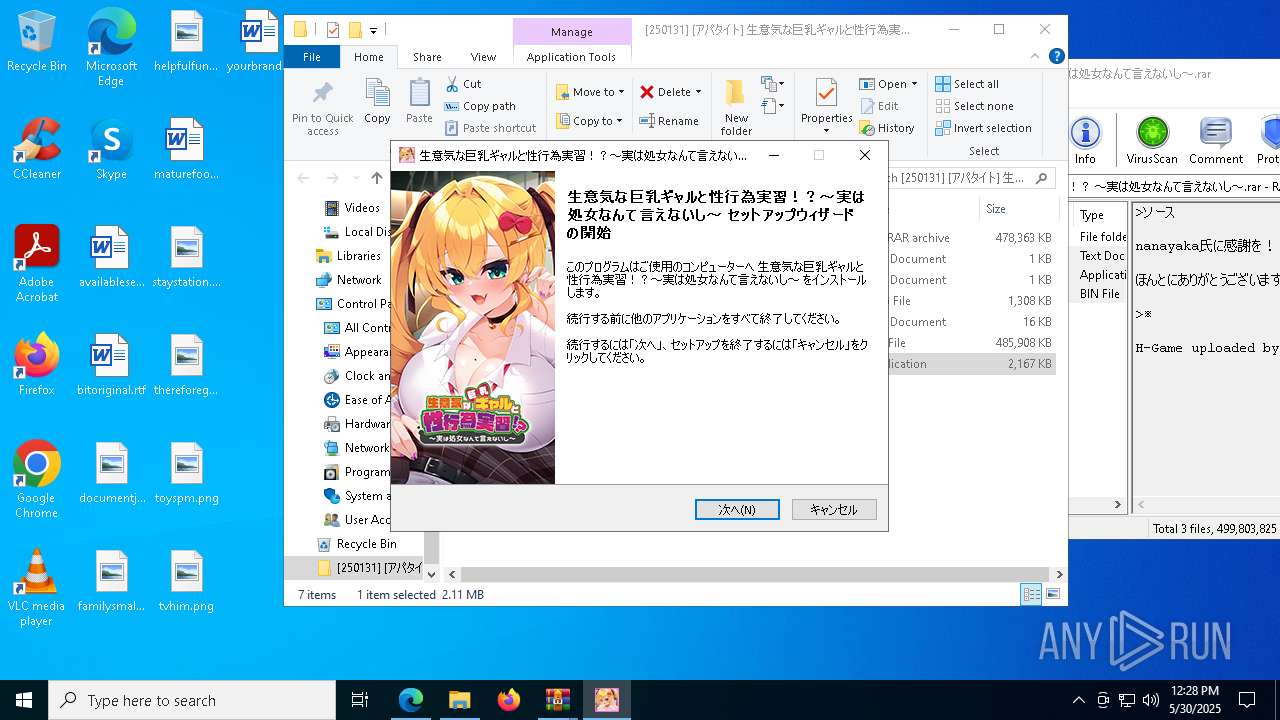This screenshot has width=1280, height=720.
Task: Click Copy path in the ribbon
Action: (x=480, y=106)
